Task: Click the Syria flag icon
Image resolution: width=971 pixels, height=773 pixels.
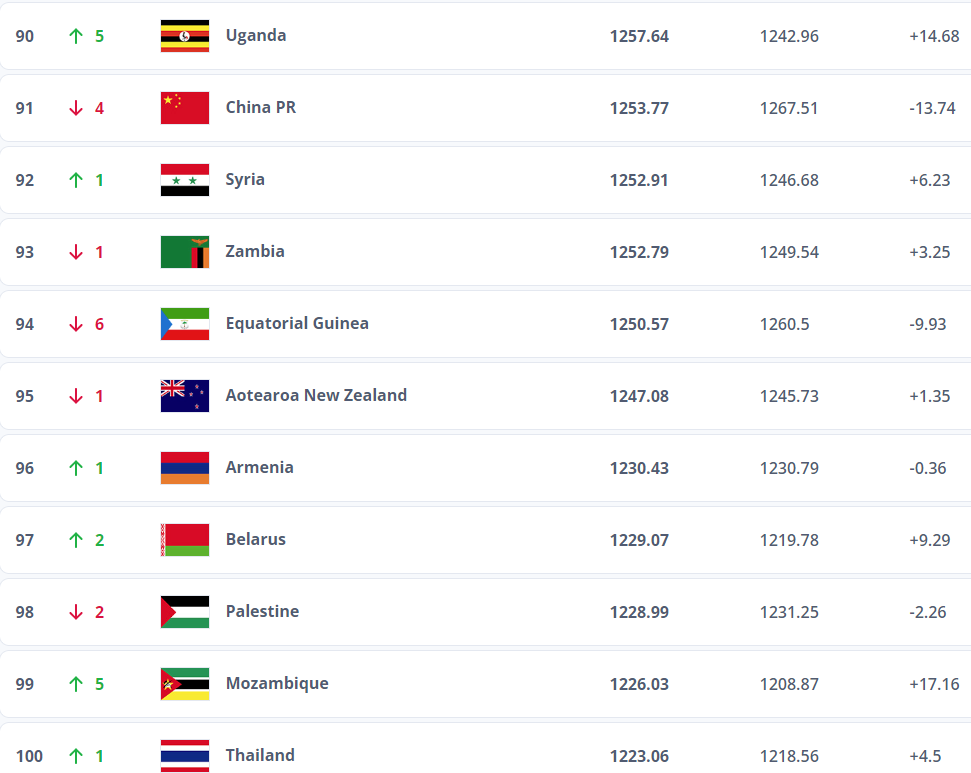Action: [185, 180]
